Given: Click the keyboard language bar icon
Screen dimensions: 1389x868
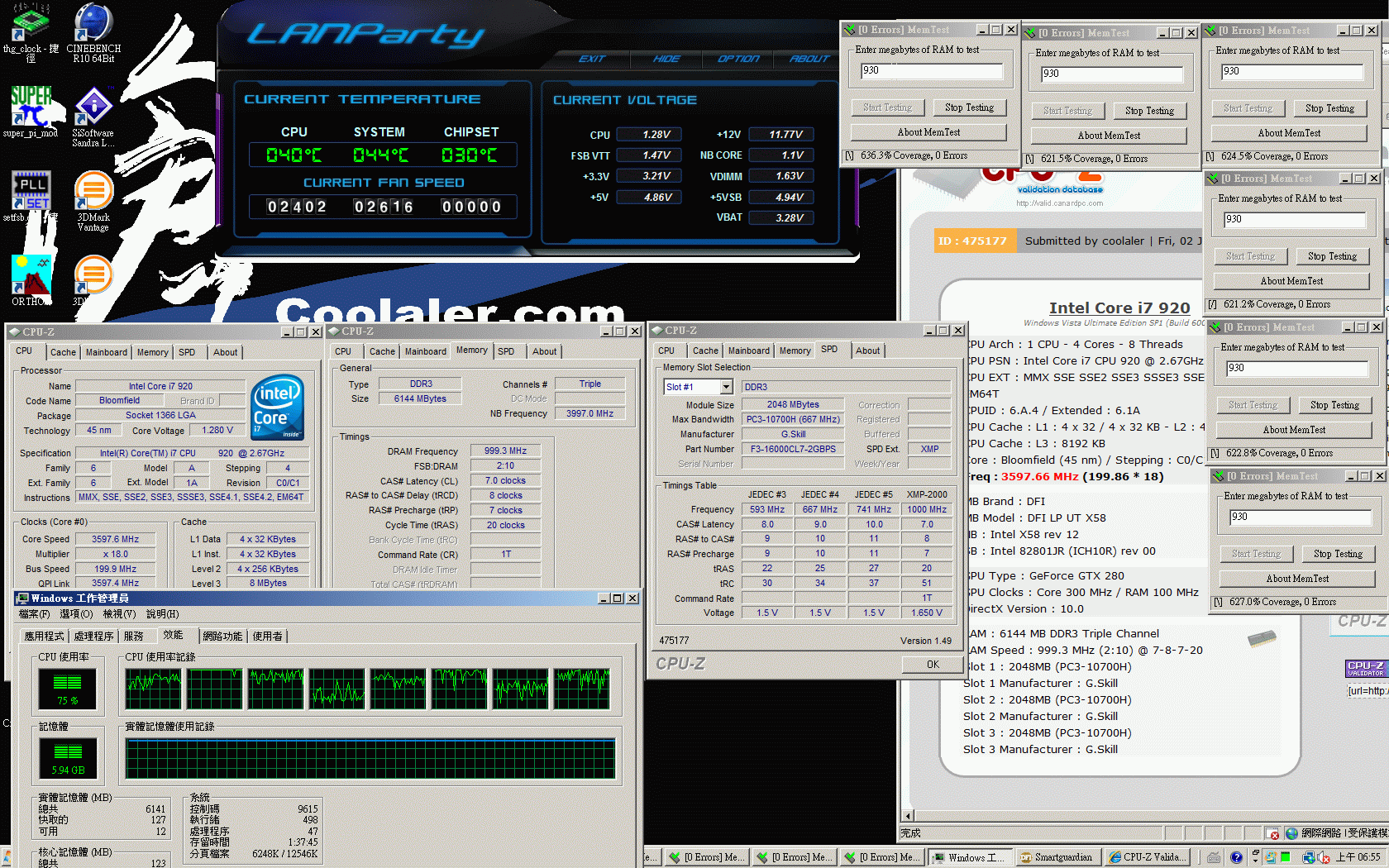Looking at the screenshot, I should [1213, 857].
